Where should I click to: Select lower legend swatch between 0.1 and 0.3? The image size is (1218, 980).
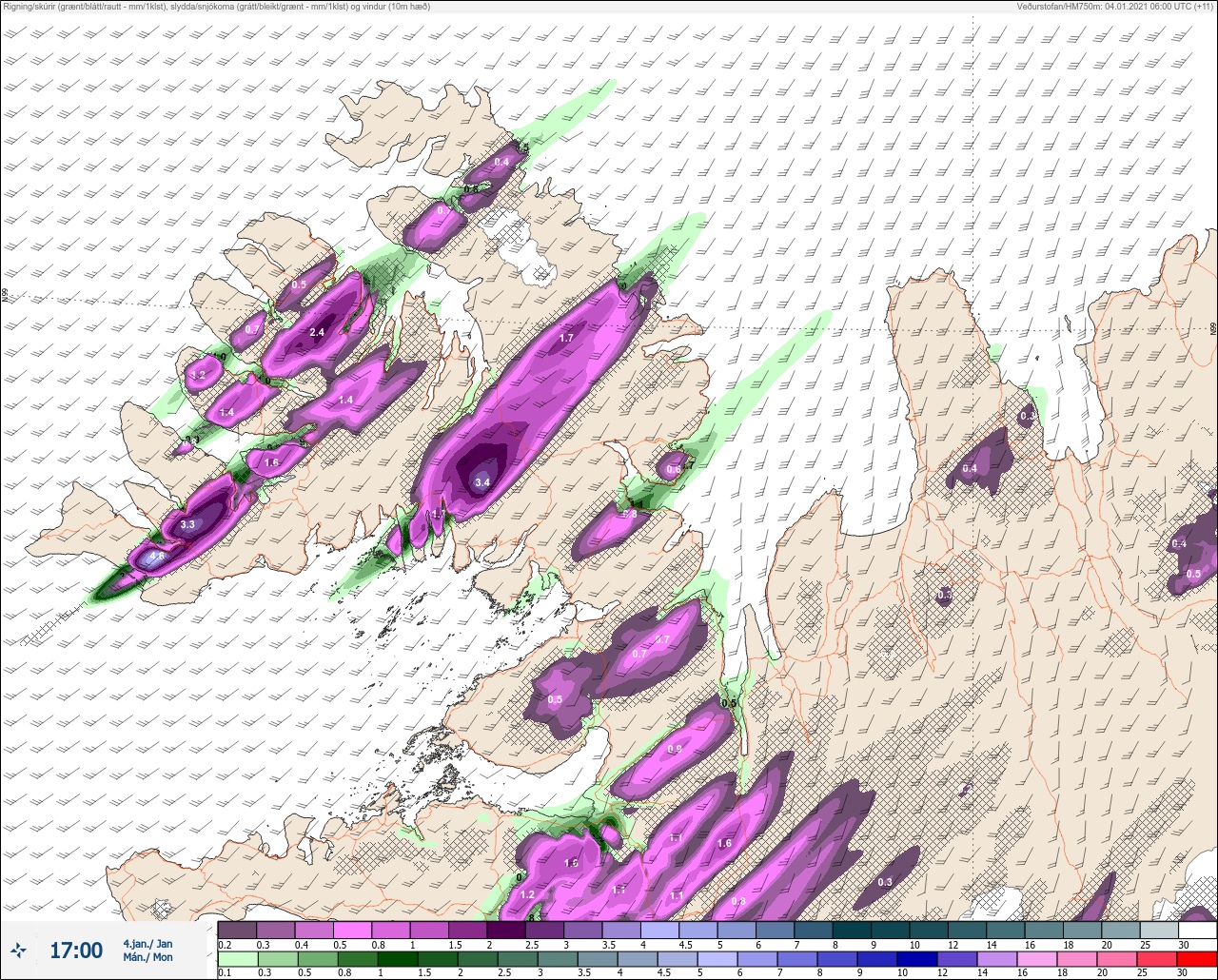[x=237, y=958]
